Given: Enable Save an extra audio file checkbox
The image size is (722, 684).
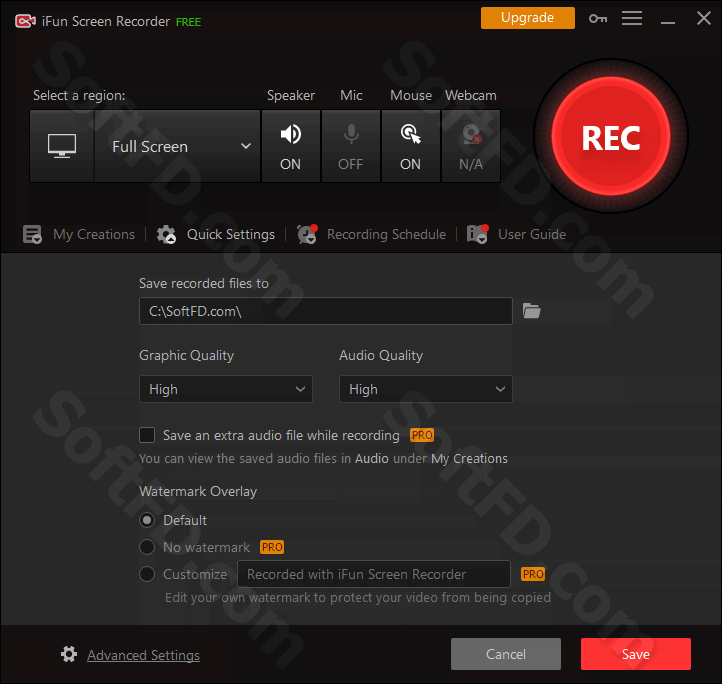Looking at the screenshot, I should [x=147, y=435].
